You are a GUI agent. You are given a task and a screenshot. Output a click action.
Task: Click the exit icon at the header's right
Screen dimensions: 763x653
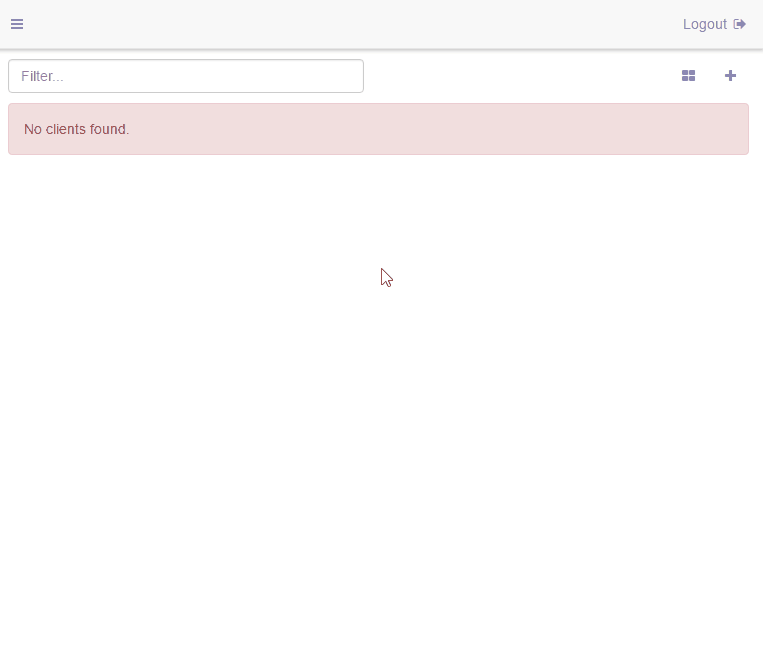[740, 24]
